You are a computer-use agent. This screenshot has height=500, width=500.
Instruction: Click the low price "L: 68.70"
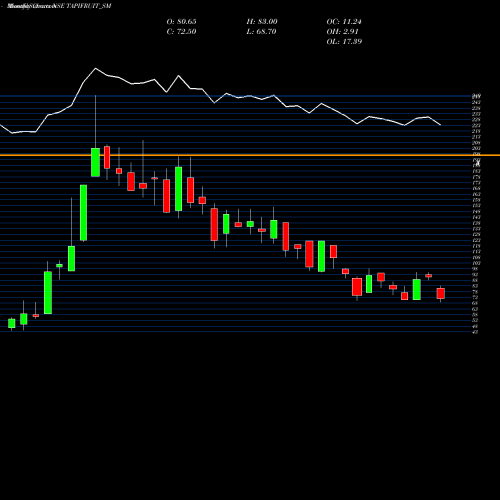click(x=261, y=32)
